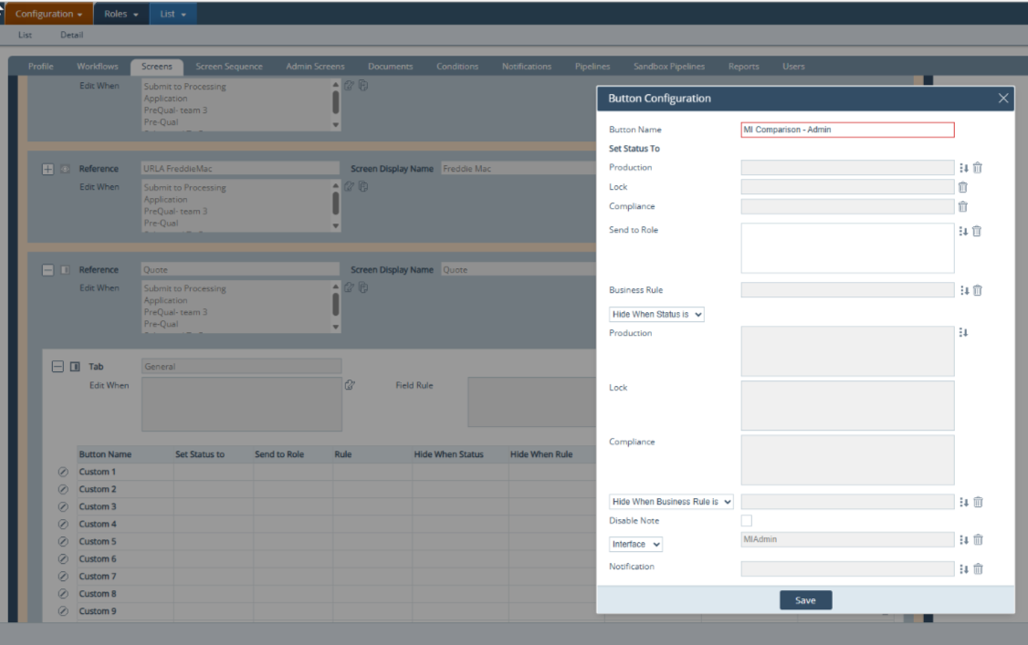Open the Screen Sequence tab
The image size is (1028, 645).
pos(229,66)
